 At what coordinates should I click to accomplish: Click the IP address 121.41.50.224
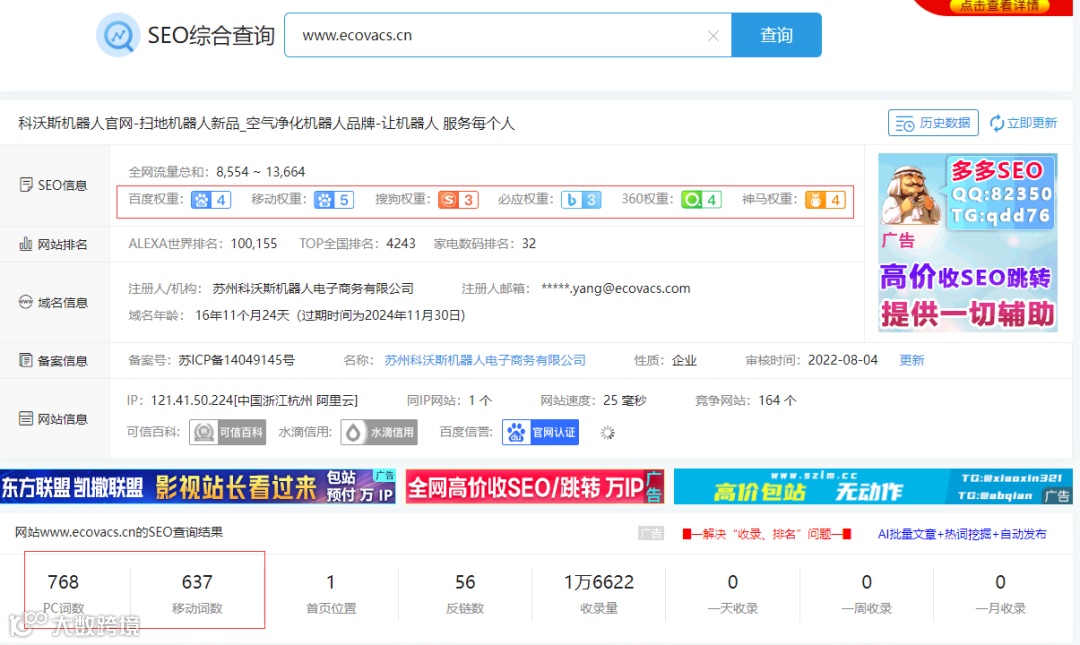tap(192, 400)
